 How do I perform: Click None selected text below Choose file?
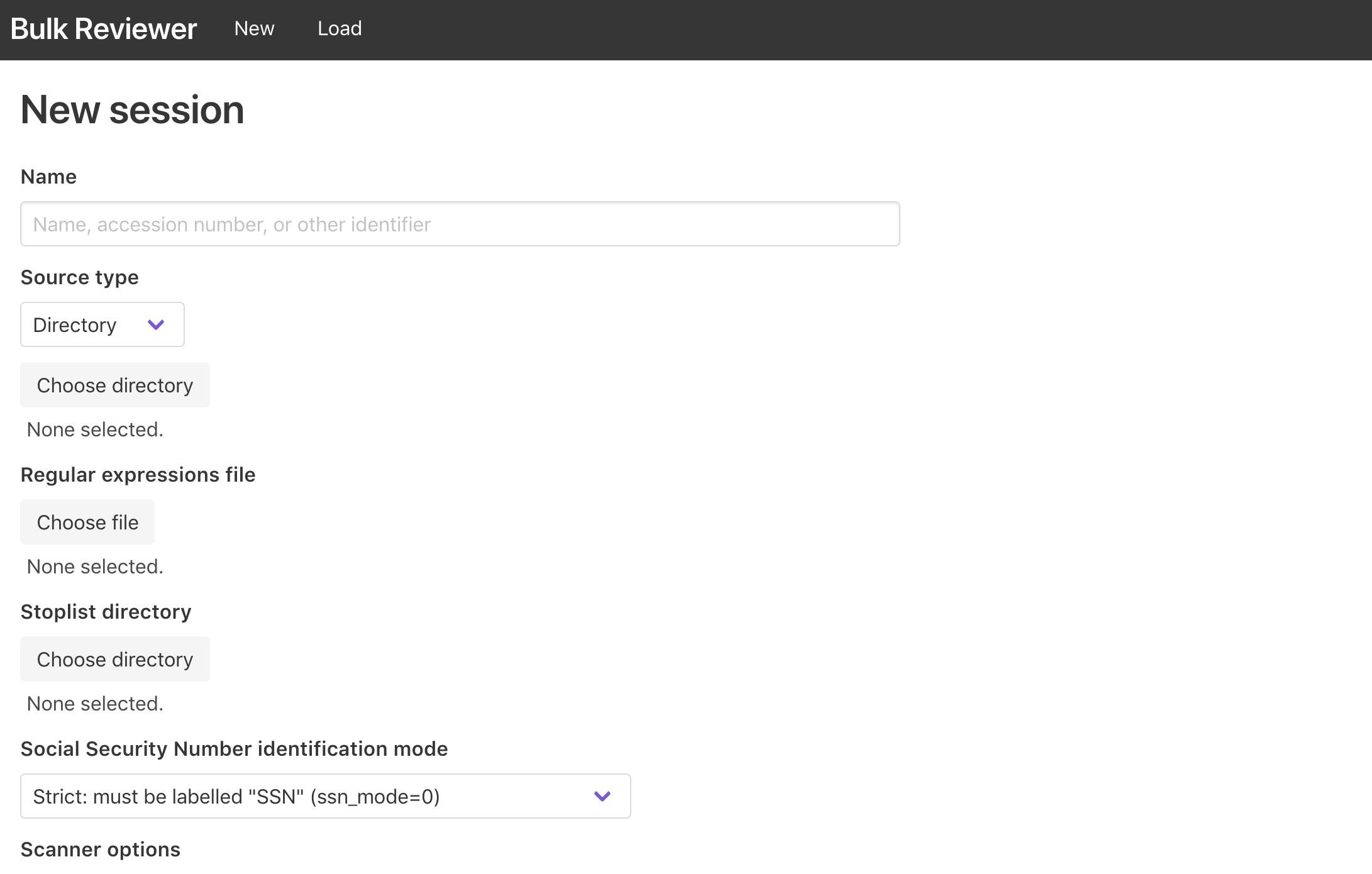tap(95, 567)
